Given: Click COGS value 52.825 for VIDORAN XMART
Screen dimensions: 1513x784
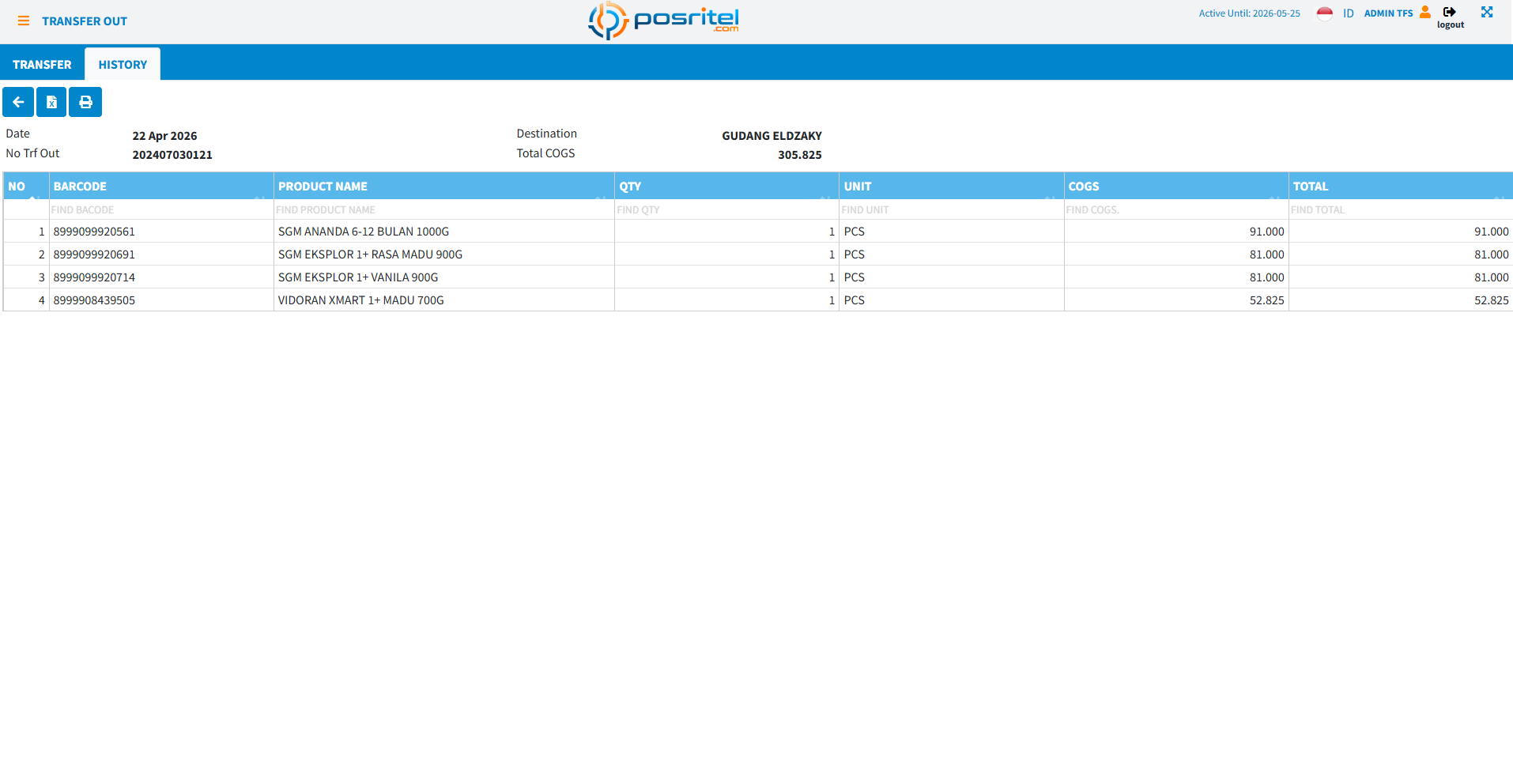Looking at the screenshot, I should [x=1266, y=300].
